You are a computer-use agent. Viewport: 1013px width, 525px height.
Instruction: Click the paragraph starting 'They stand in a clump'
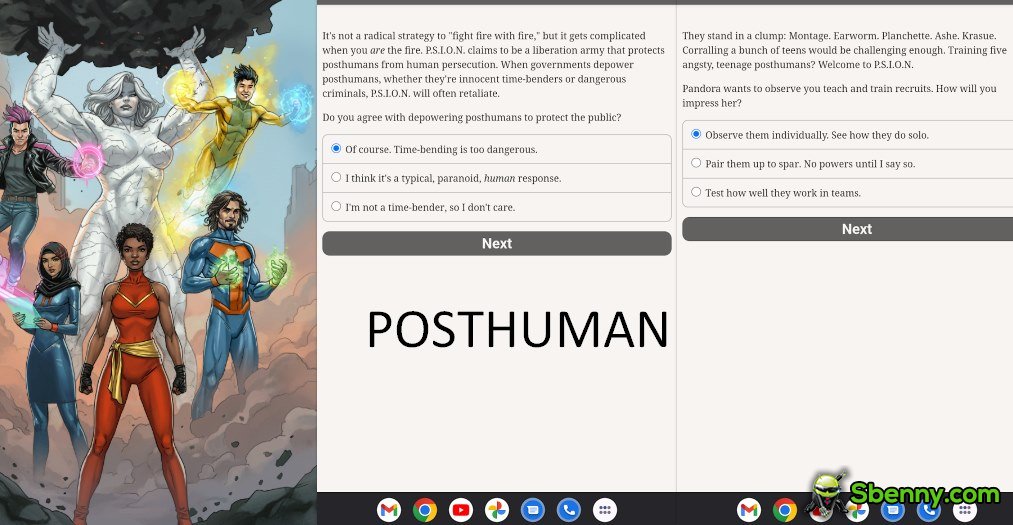coord(844,50)
